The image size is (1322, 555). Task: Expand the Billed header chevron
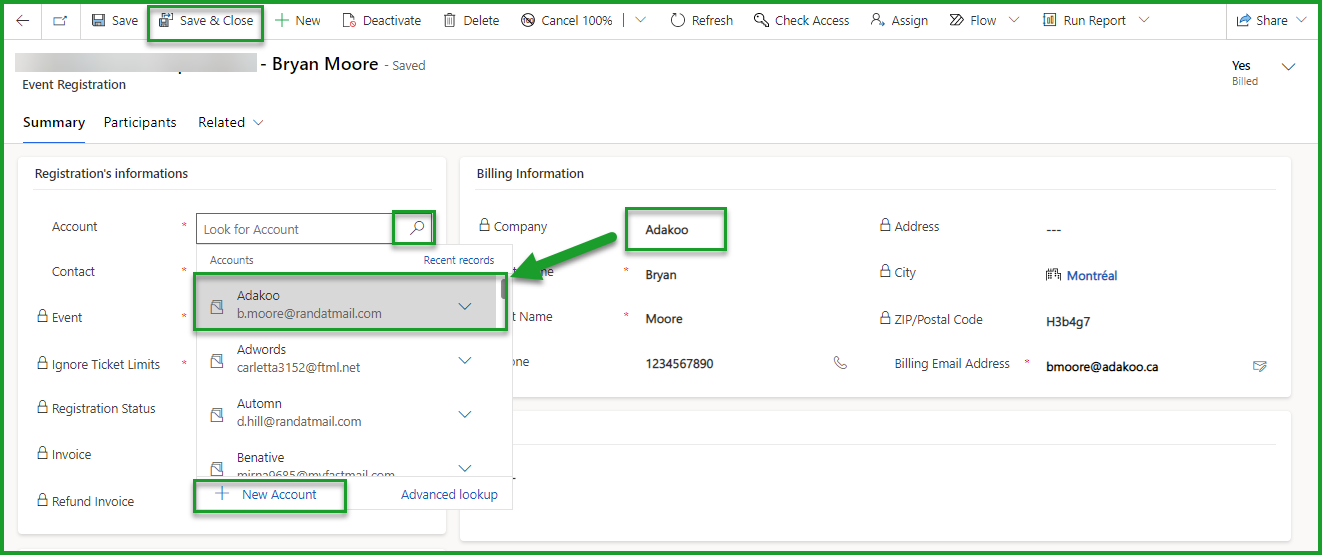(x=1288, y=67)
